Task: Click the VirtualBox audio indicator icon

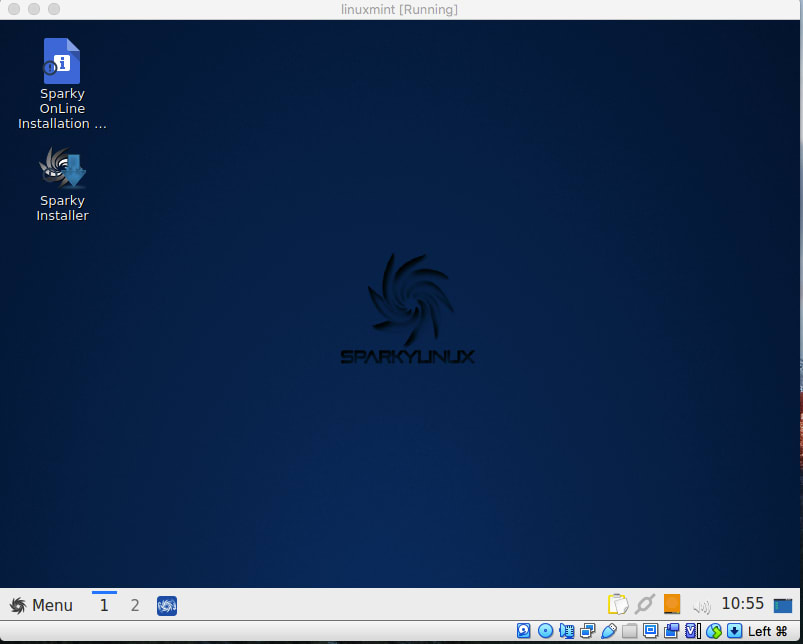Action: pos(566,631)
